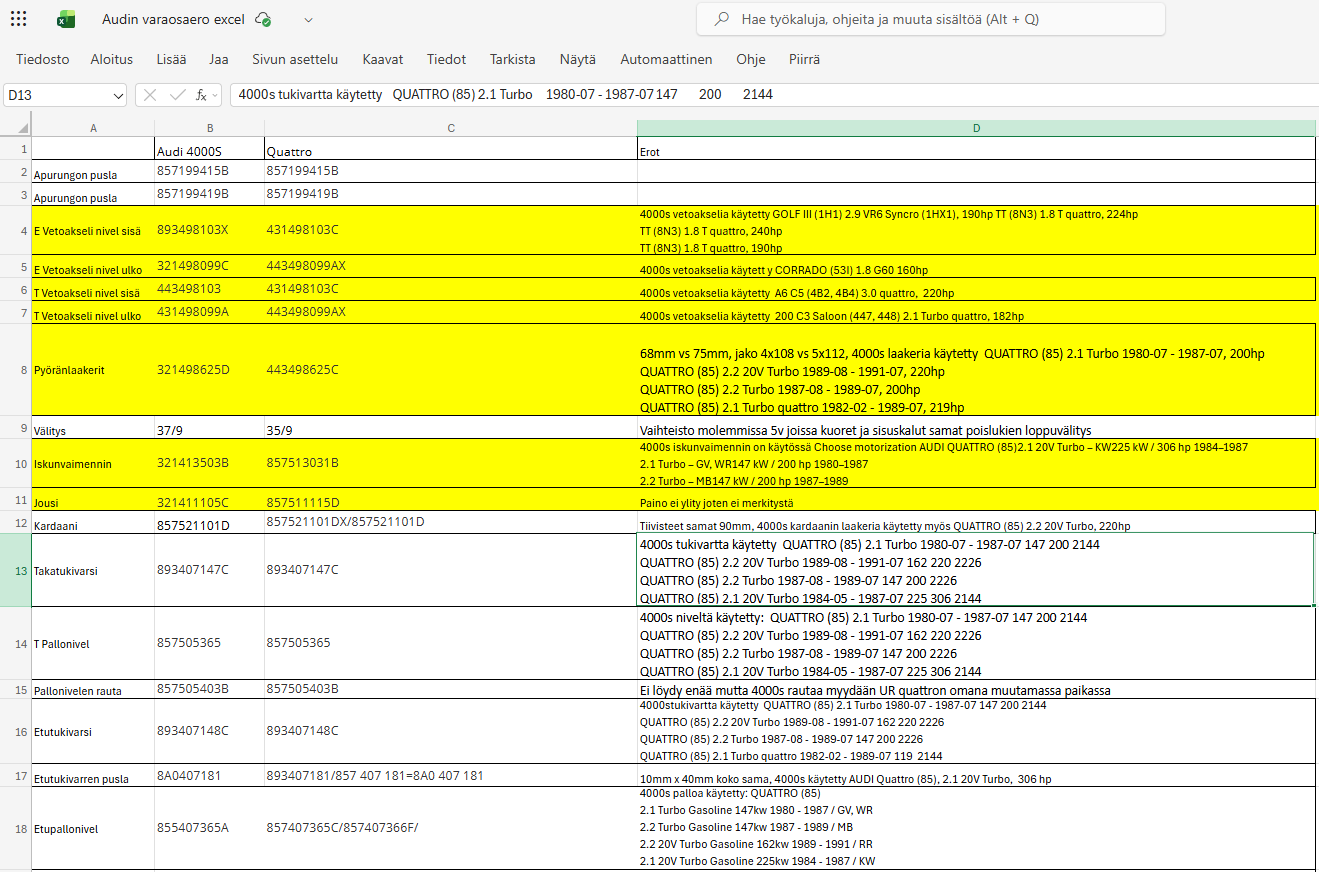Expand the chevron beside the document title
This screenshot has height=872, width=1319.
point(308,19)
